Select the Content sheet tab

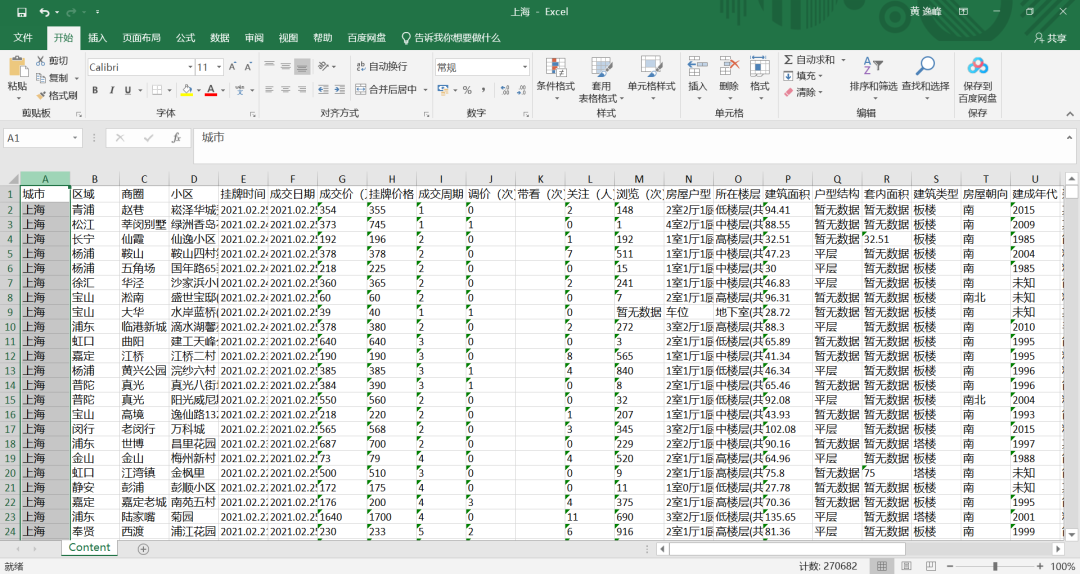[90, 547]
